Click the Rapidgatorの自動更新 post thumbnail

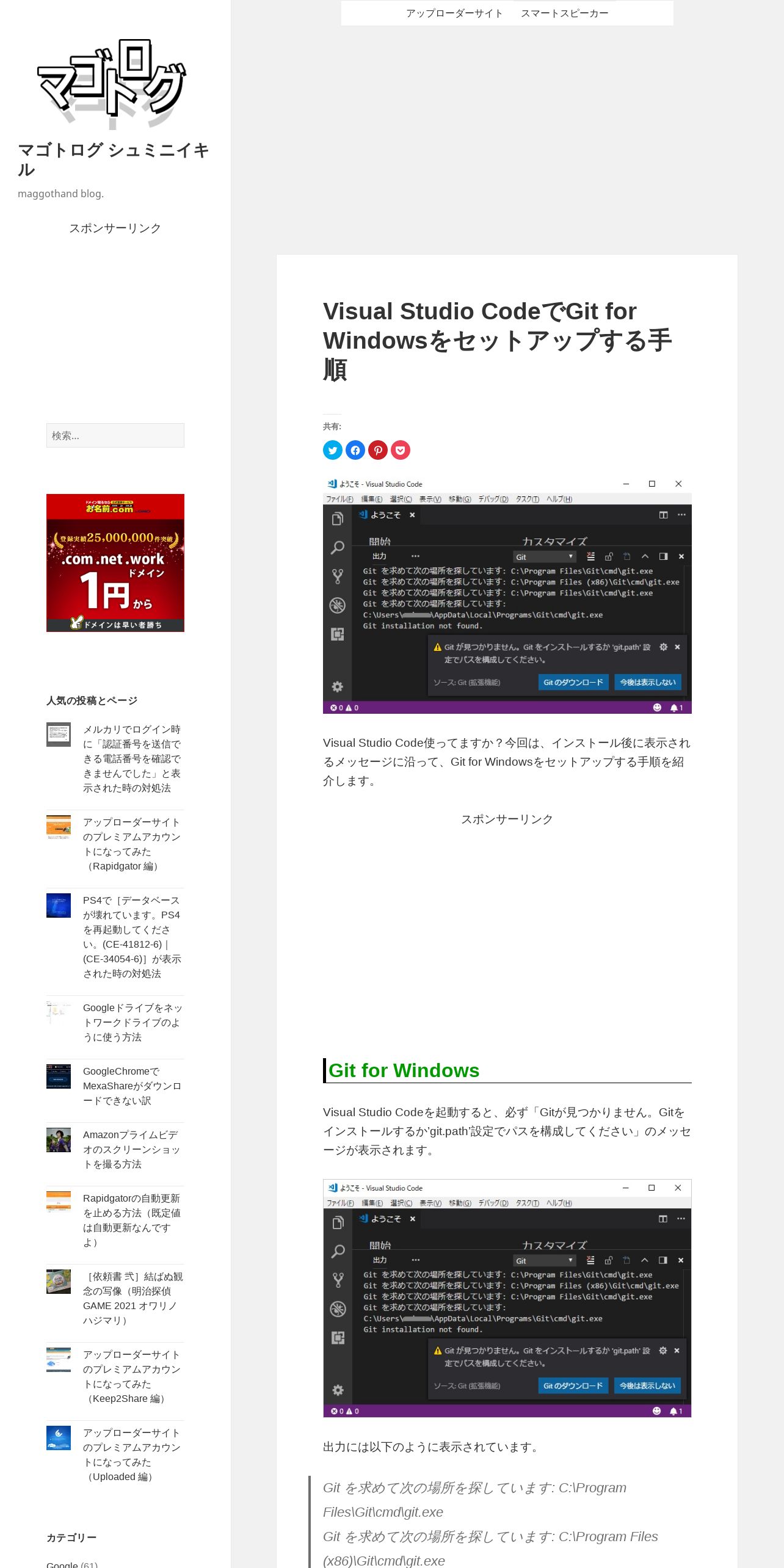59,1203
